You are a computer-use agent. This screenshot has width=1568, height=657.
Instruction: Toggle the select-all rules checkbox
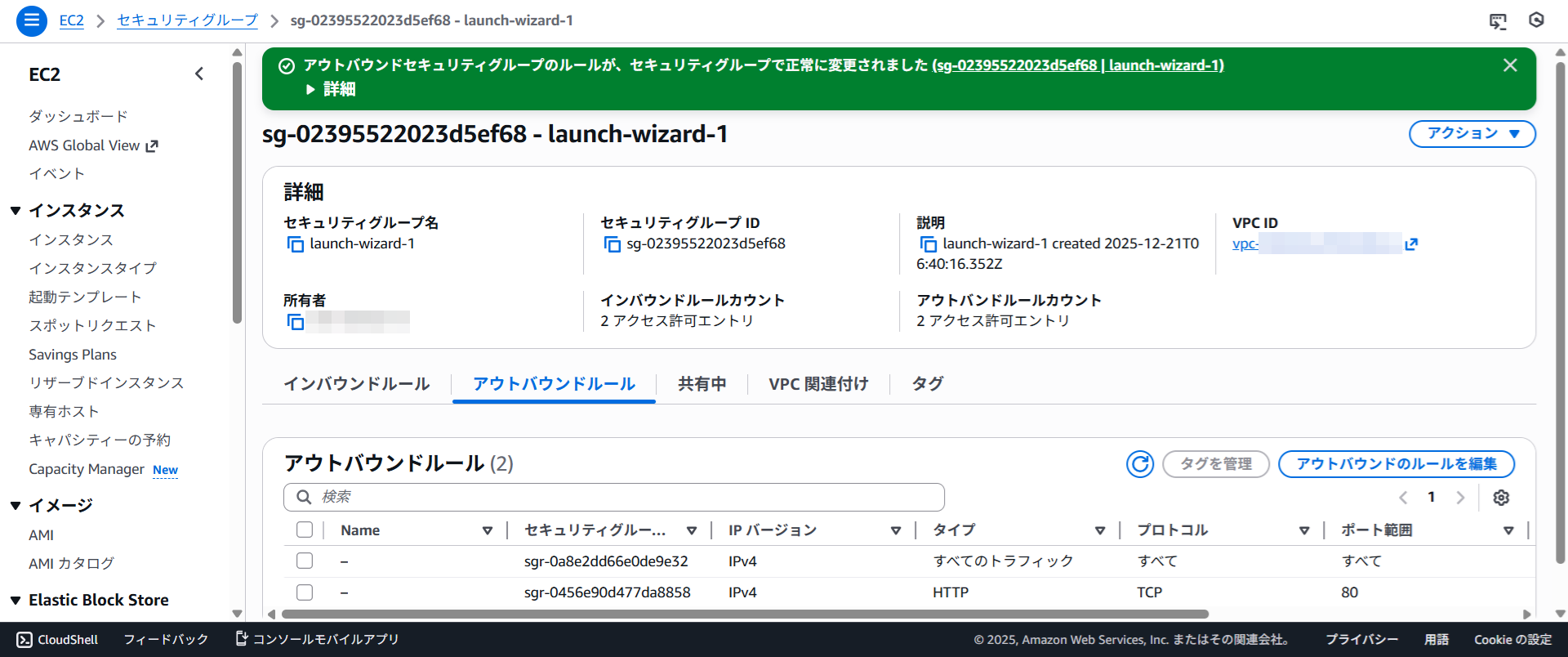305,530
